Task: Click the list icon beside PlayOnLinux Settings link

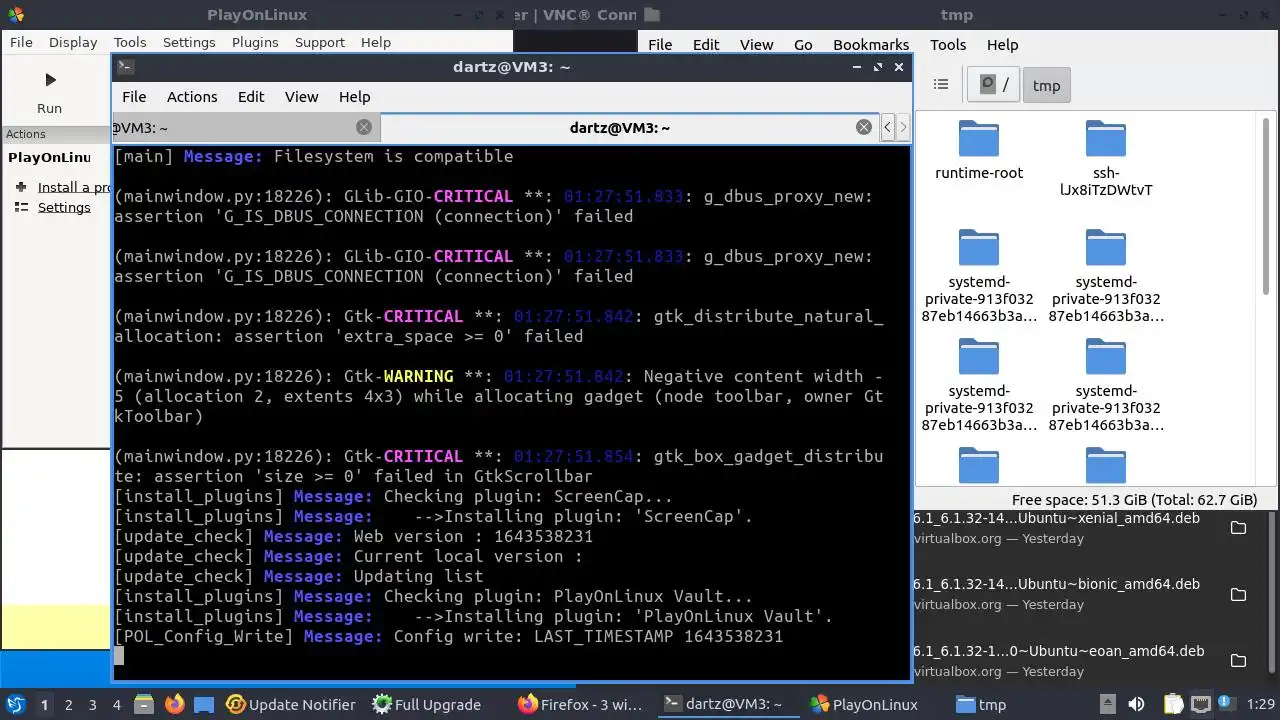Action: point(21,207)
